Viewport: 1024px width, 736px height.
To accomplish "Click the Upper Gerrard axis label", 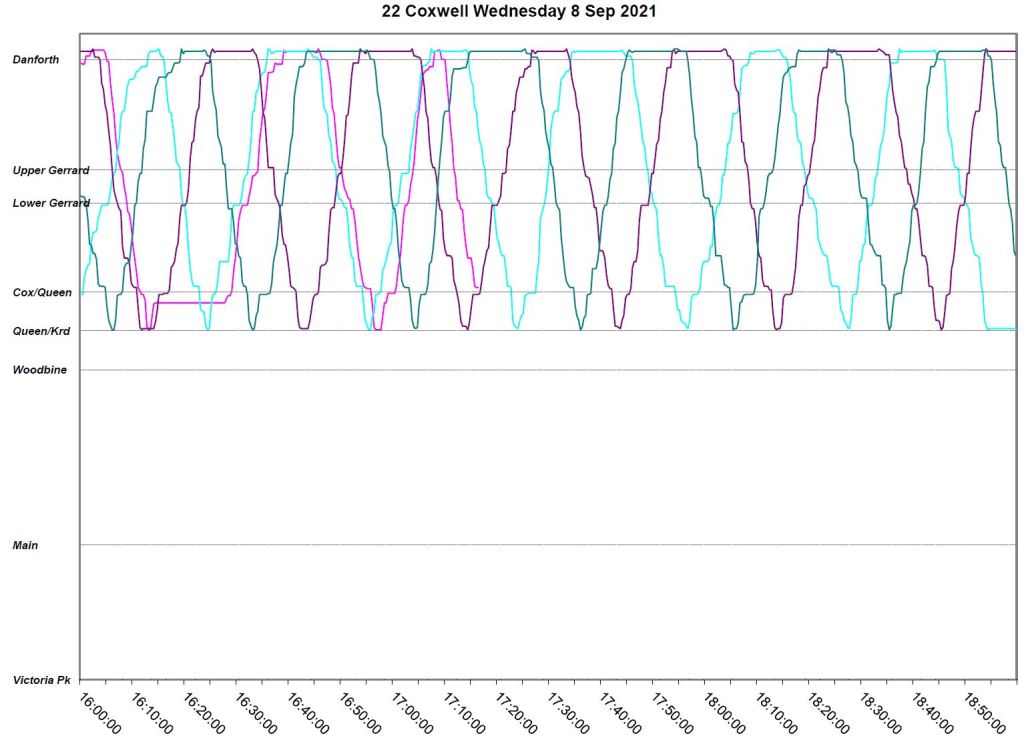I will pos(50,171).
